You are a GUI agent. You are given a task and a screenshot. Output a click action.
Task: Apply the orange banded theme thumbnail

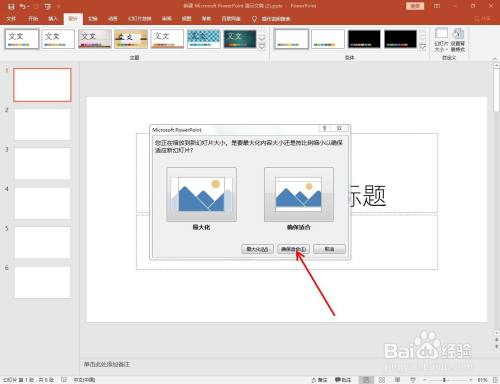click(x=131, y=39)
